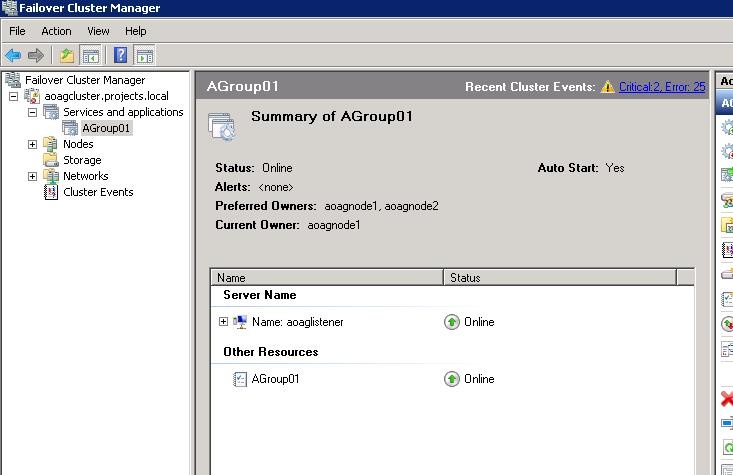
Task: Open Help via the blue question mark icon
Action: (120, 56)
